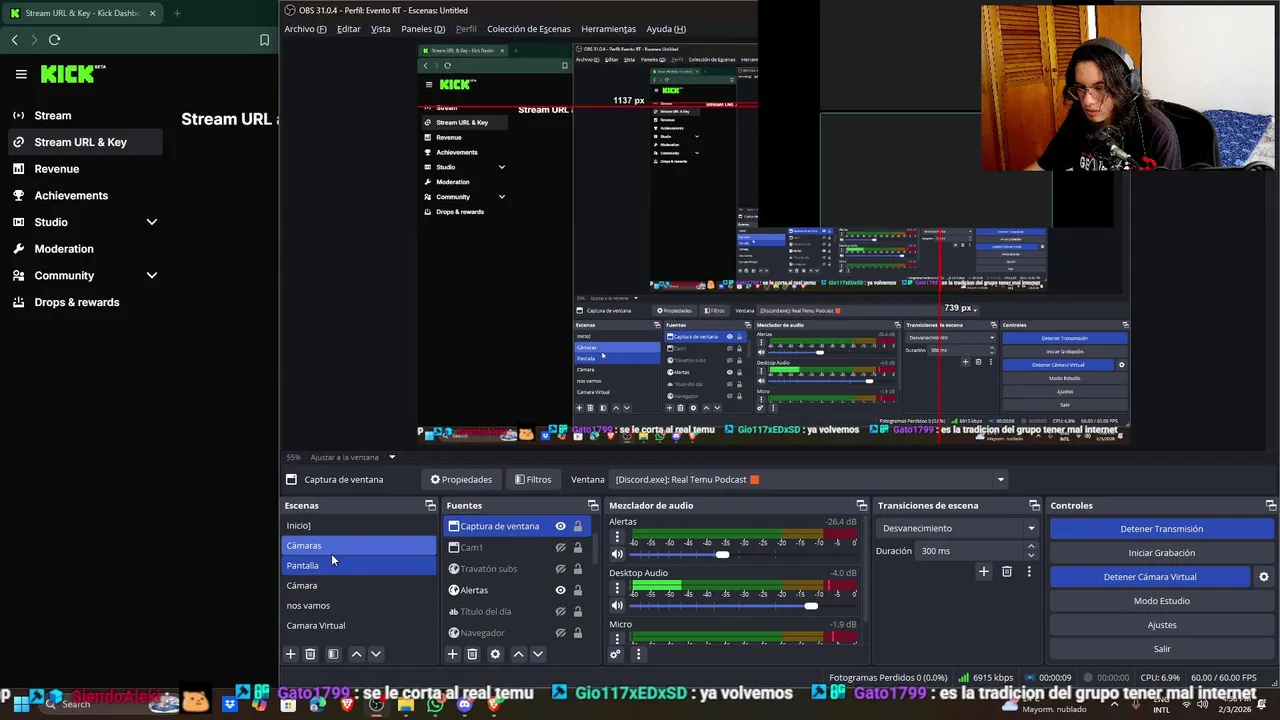The image size is (1280, 720).
Task: Move the selected scene down
Action: pyautogui.click(x=376, y=654)
